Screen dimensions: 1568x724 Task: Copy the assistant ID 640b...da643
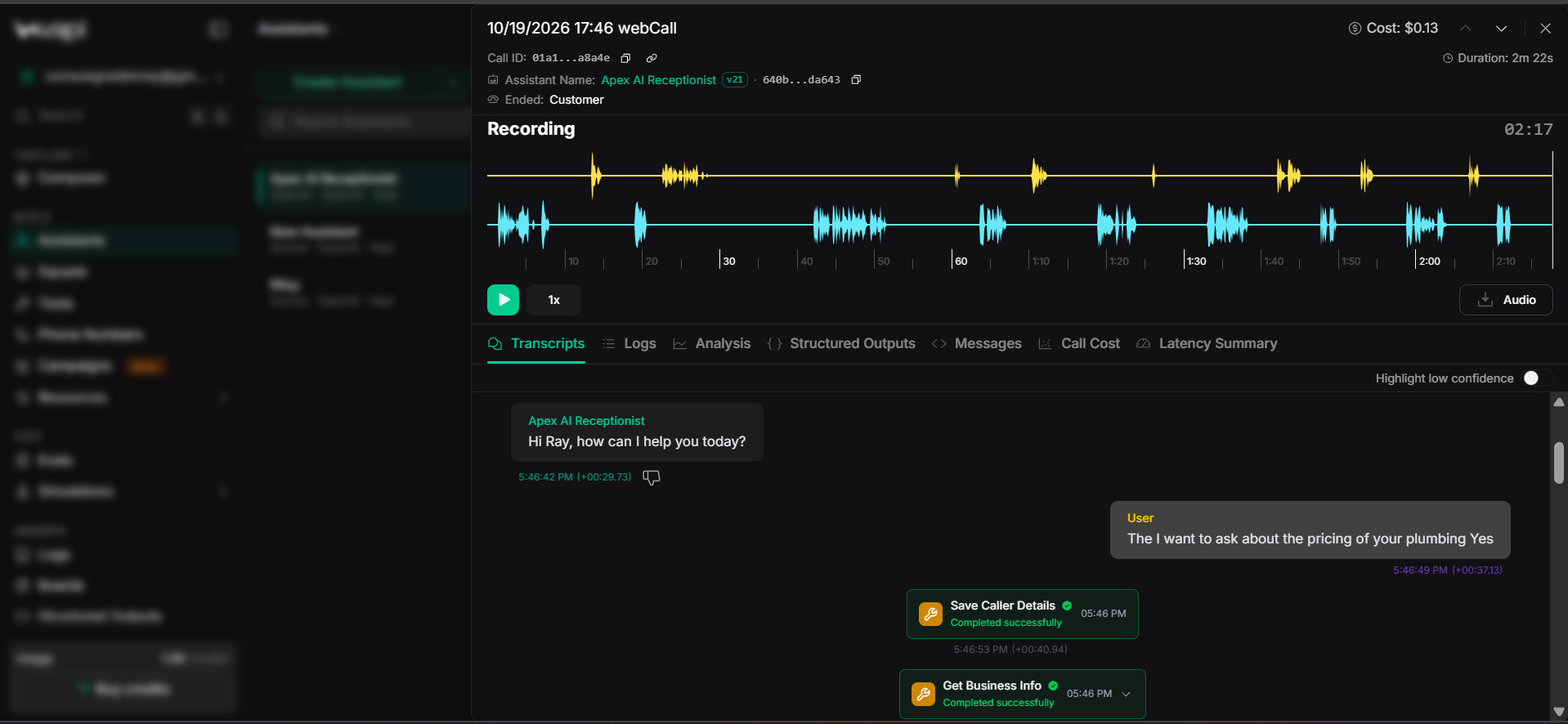coord(856,79)
